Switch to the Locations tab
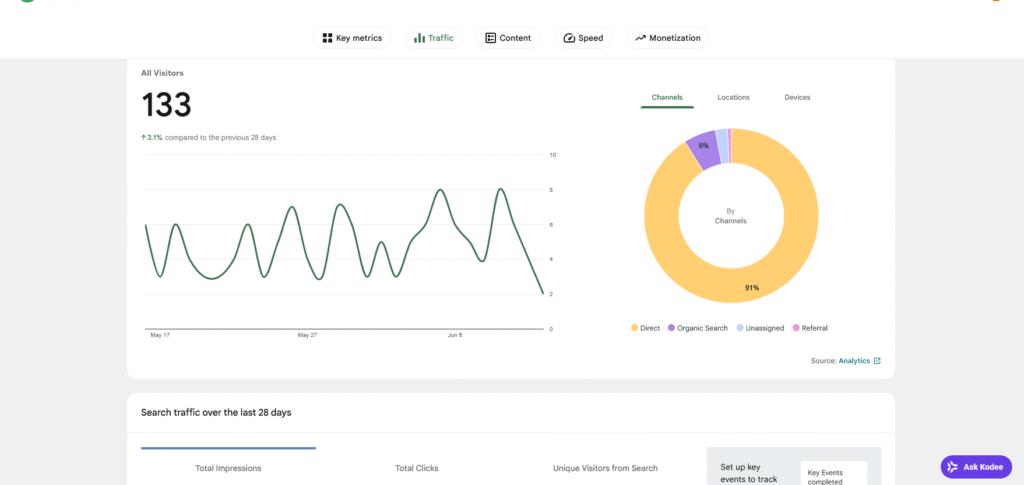 point(733,97)
